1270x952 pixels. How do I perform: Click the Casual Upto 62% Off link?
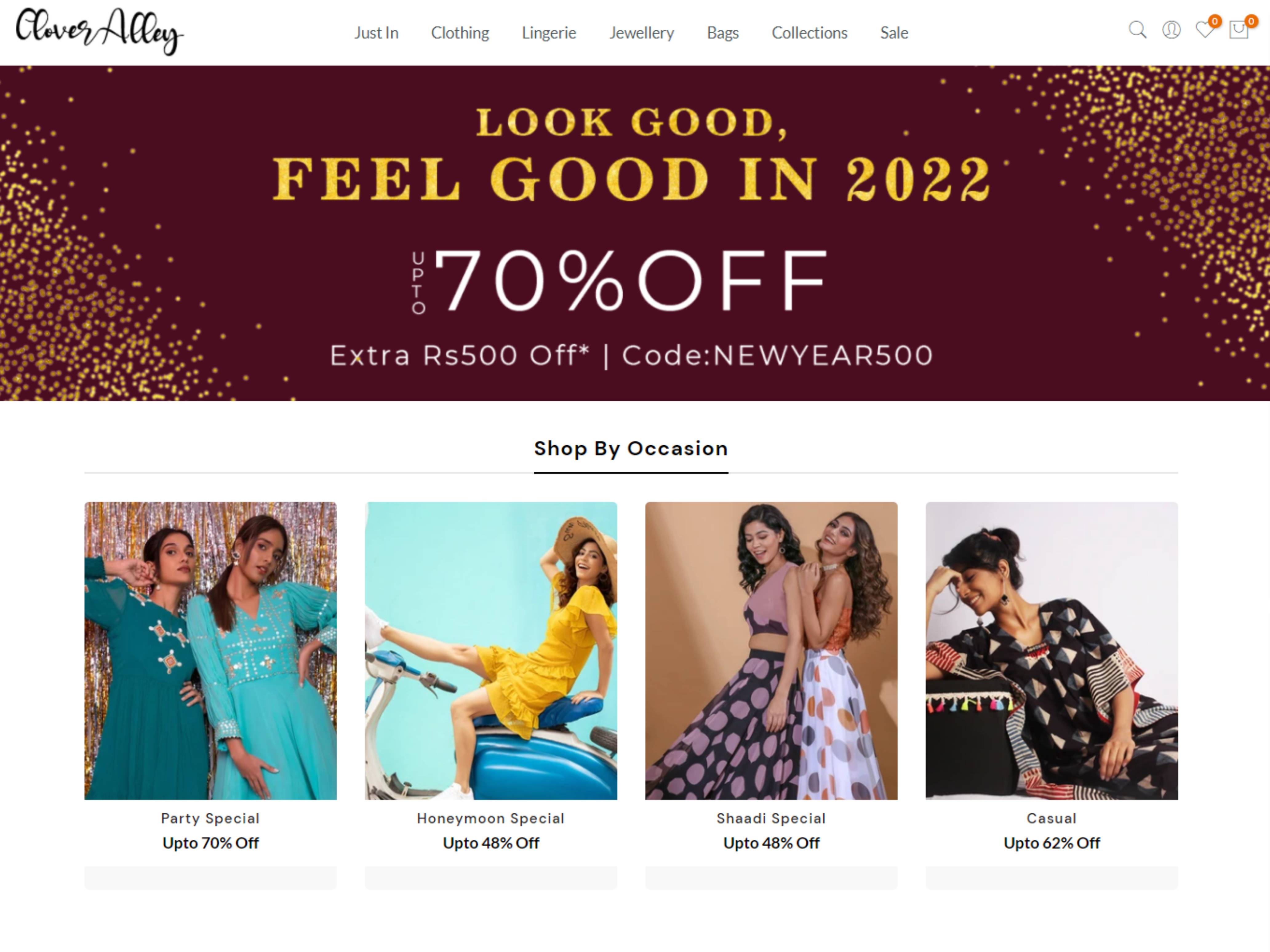(1052, 843)
